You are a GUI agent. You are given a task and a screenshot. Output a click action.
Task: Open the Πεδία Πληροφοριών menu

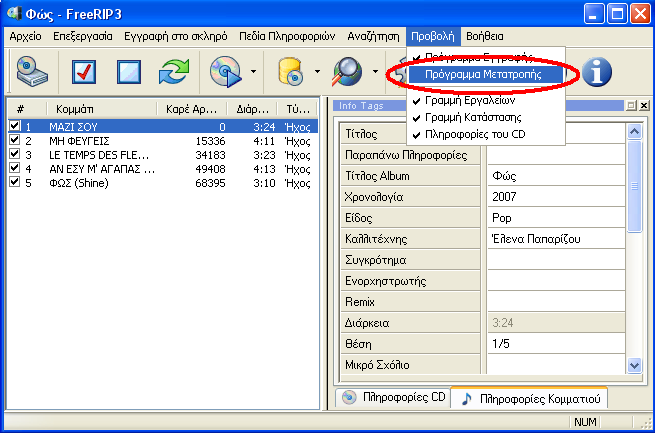[287, 36]
